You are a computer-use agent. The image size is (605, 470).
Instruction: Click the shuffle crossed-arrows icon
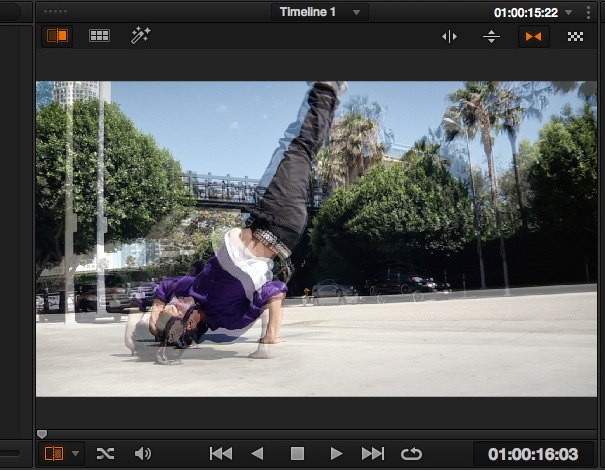point(105,454)
